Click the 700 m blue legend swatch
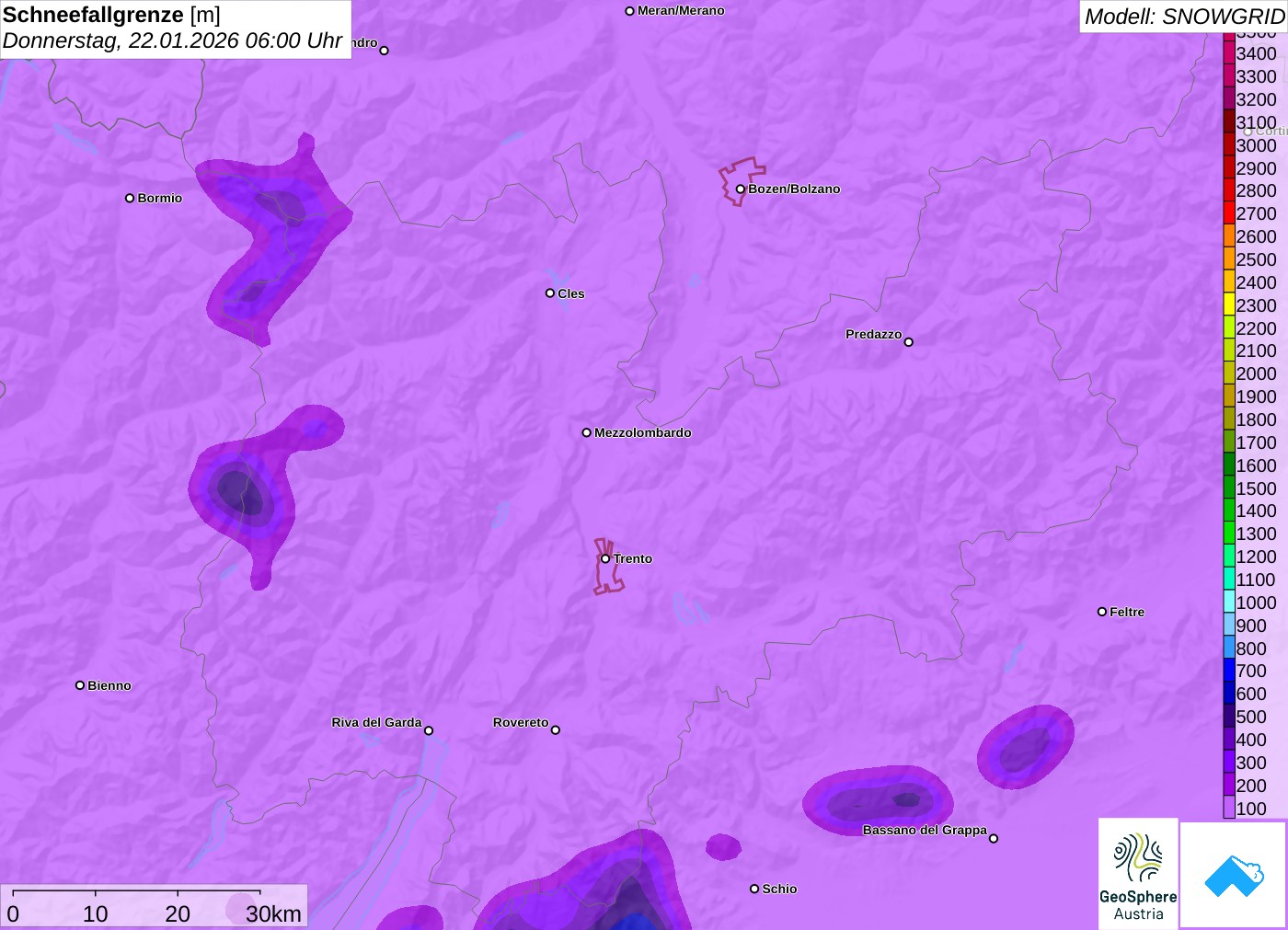 pos(1229,671)
